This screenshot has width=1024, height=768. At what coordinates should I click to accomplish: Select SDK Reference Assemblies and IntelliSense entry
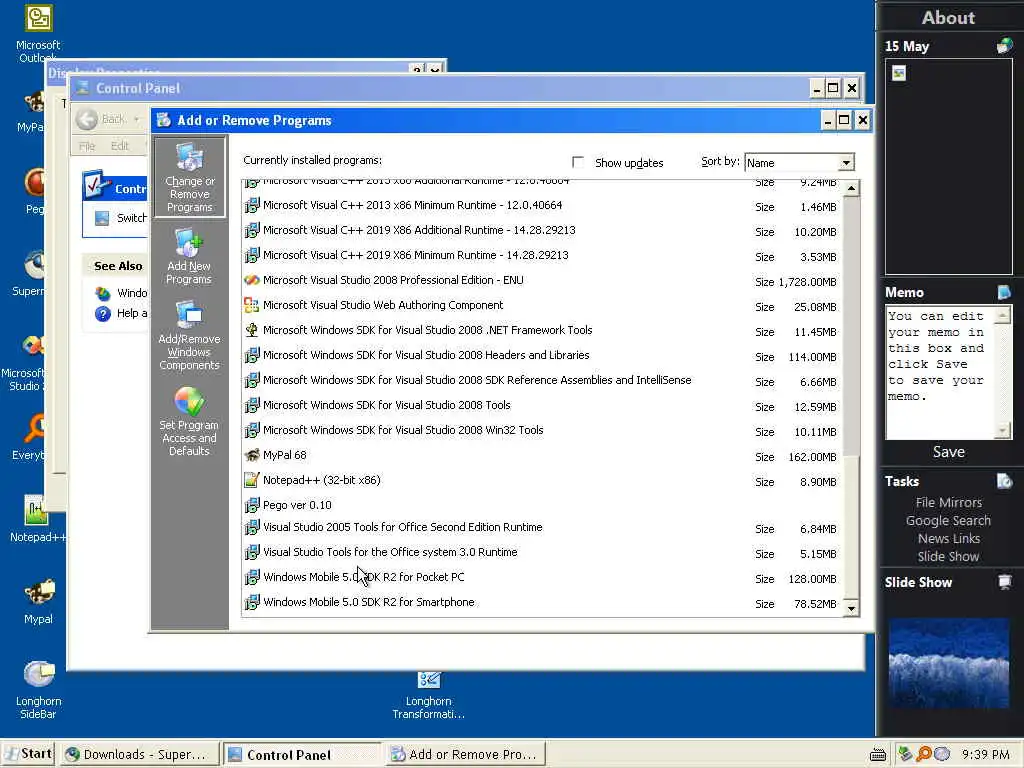pyautogui.click(x=541, y=381)
